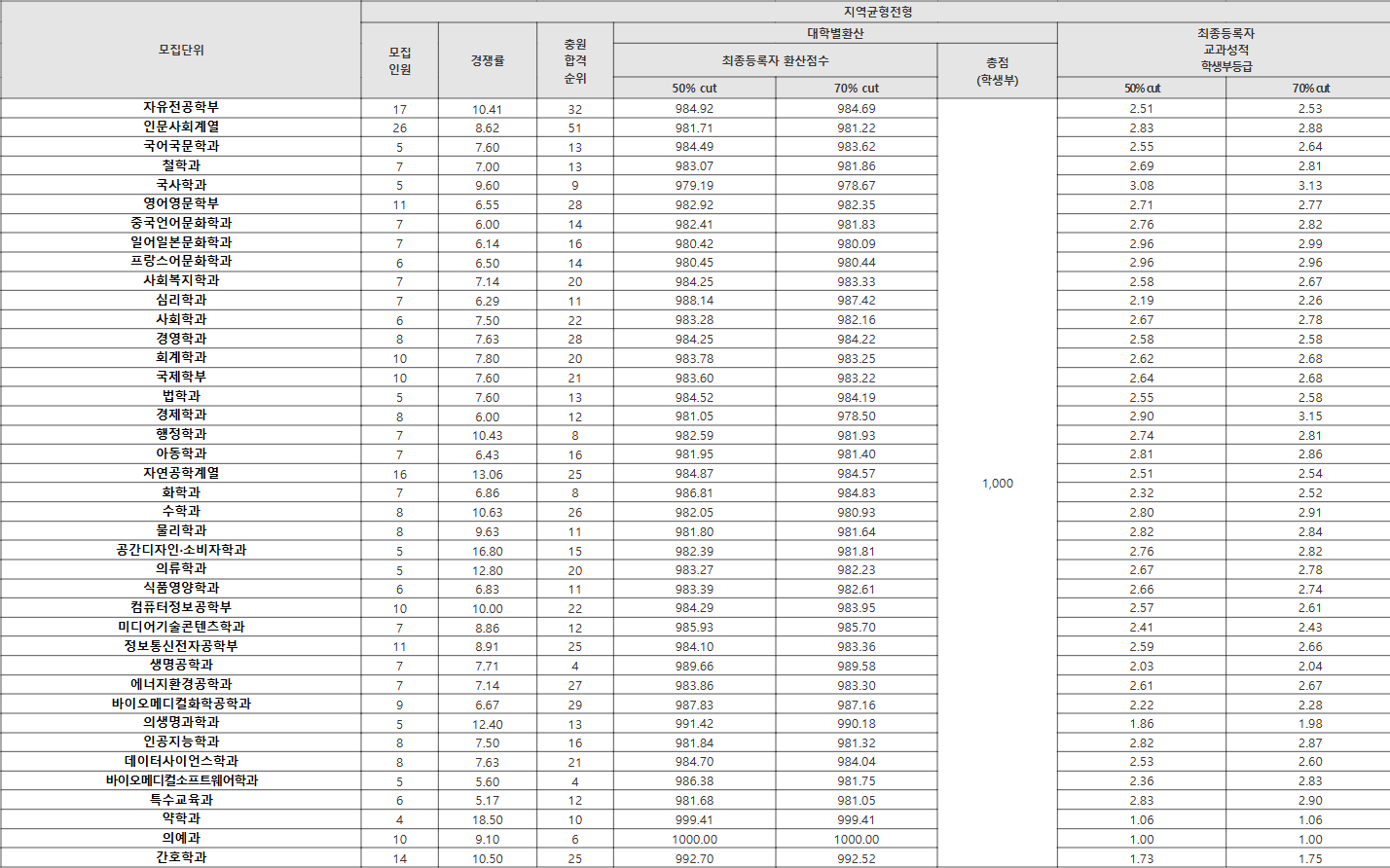Select the 지역균형전형 header cell

876,12
